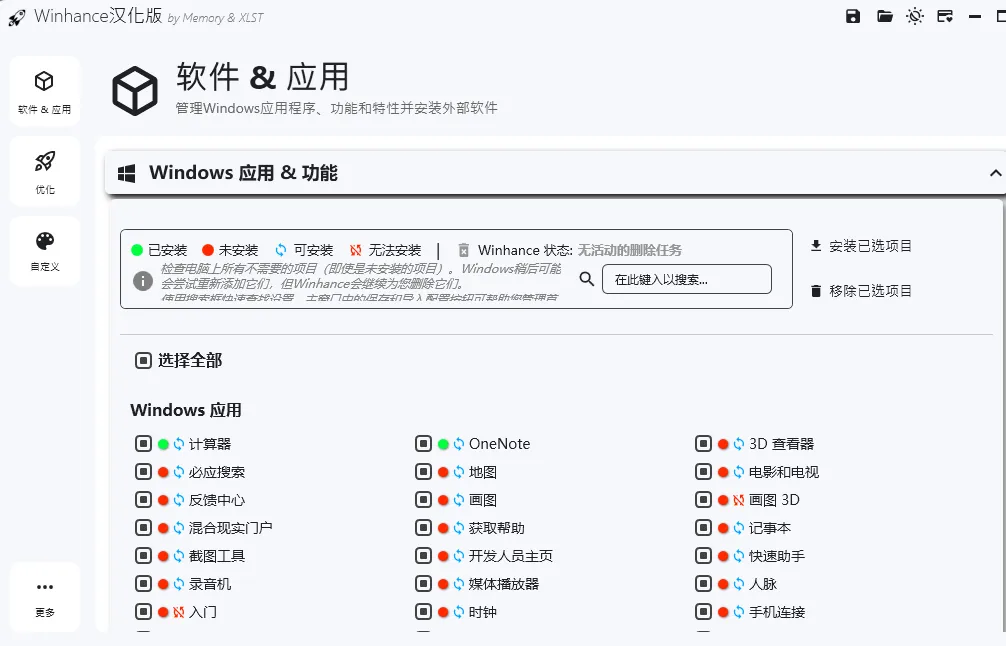Click the magnifier search icon
Screen dimensions: 1006x646
(586, 278)
